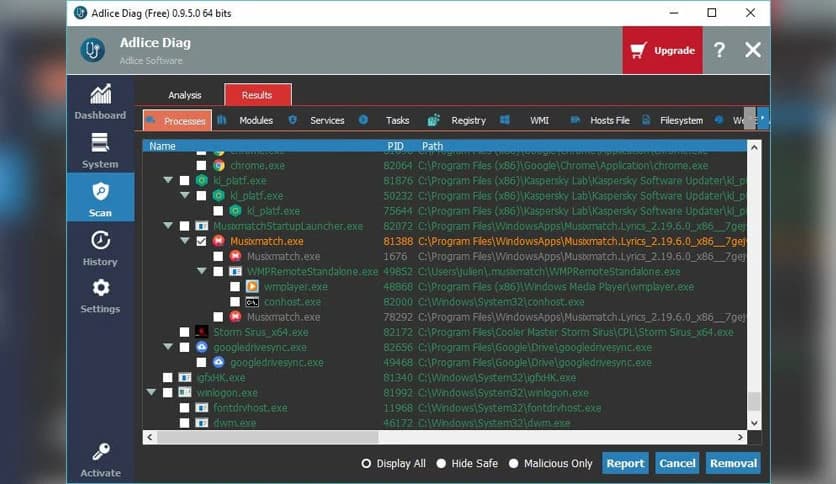836x484 pixels.
Task: Click the Activate key icon
Action: [100, 456]
